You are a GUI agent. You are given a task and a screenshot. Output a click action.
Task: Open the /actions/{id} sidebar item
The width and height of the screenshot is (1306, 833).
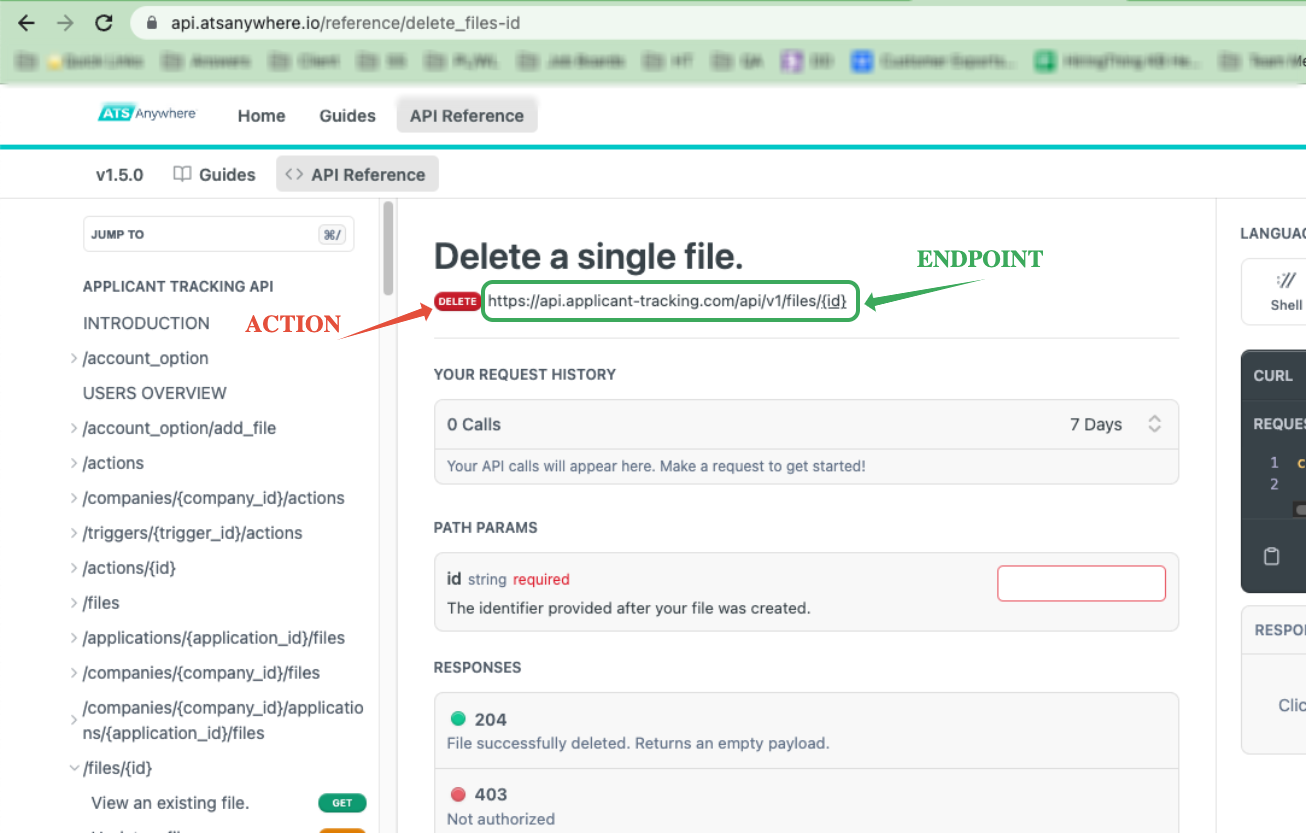coord(129,568)
